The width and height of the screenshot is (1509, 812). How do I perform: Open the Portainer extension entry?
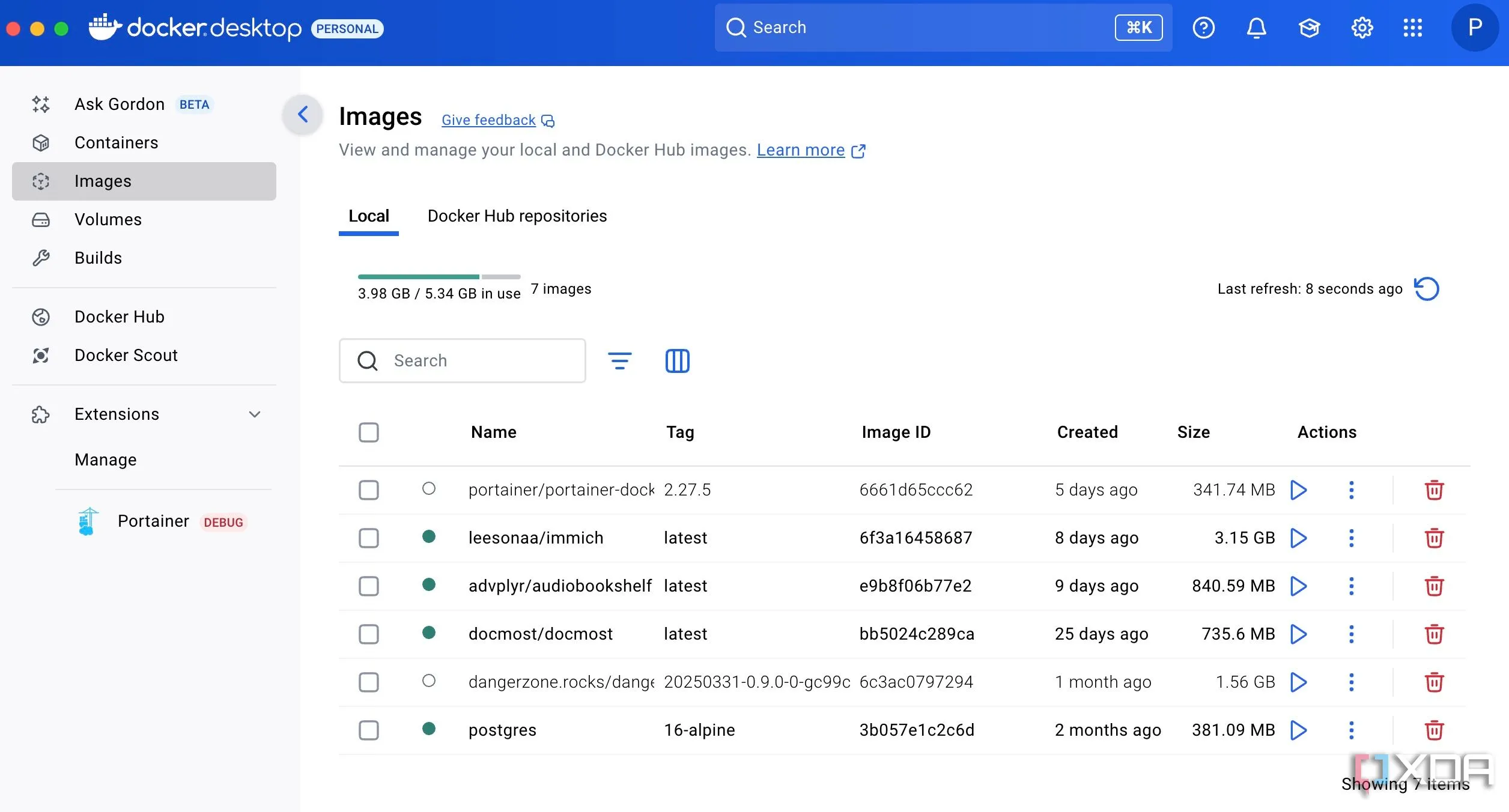coord(162,521)
